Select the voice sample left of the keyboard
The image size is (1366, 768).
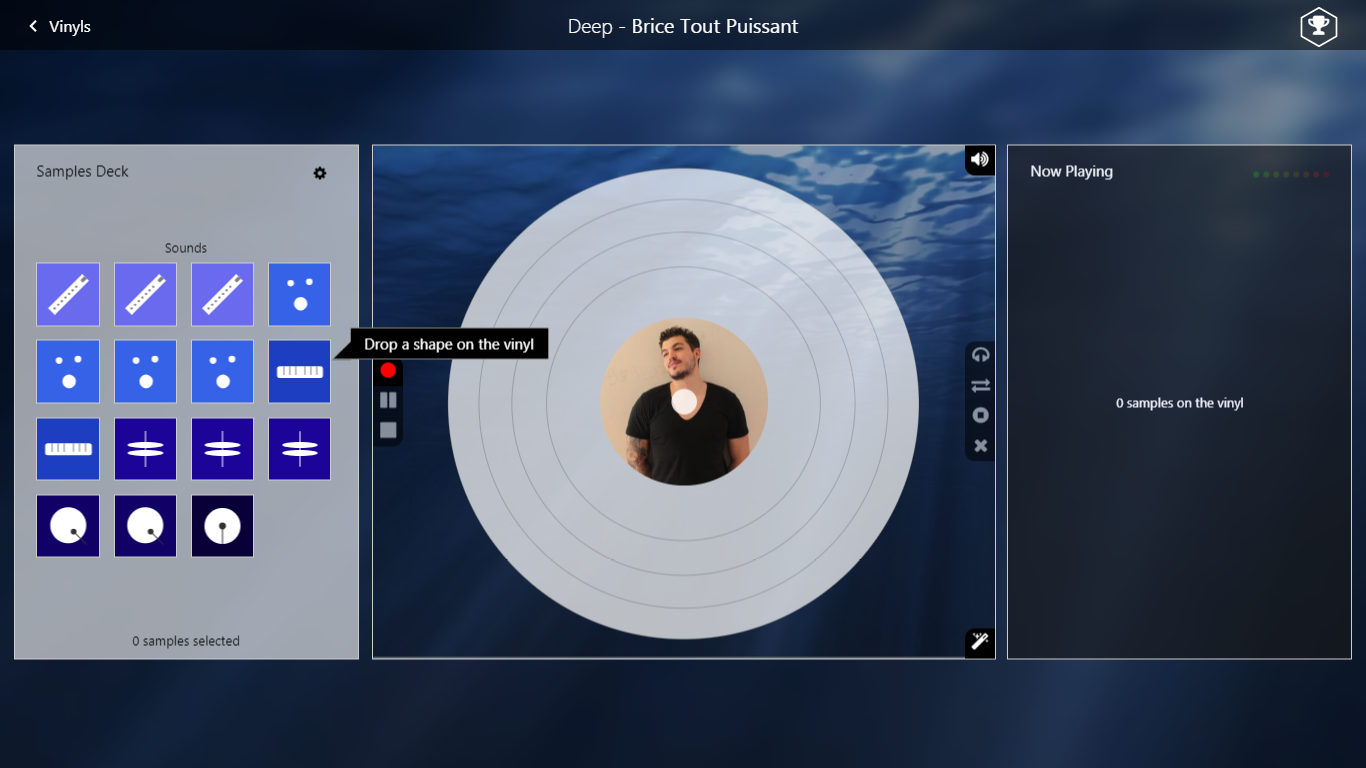tap(222, 372)
